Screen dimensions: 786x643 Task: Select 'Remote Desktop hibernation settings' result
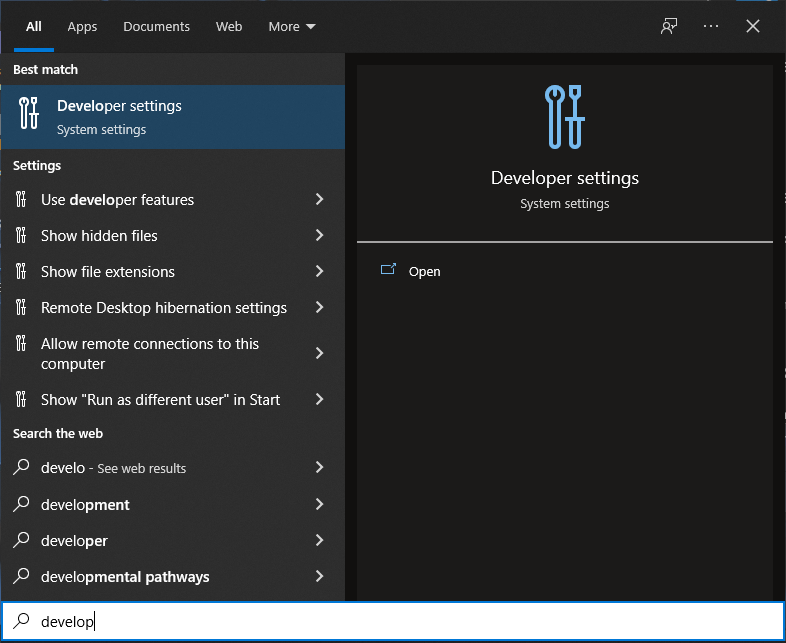point(164,308)
